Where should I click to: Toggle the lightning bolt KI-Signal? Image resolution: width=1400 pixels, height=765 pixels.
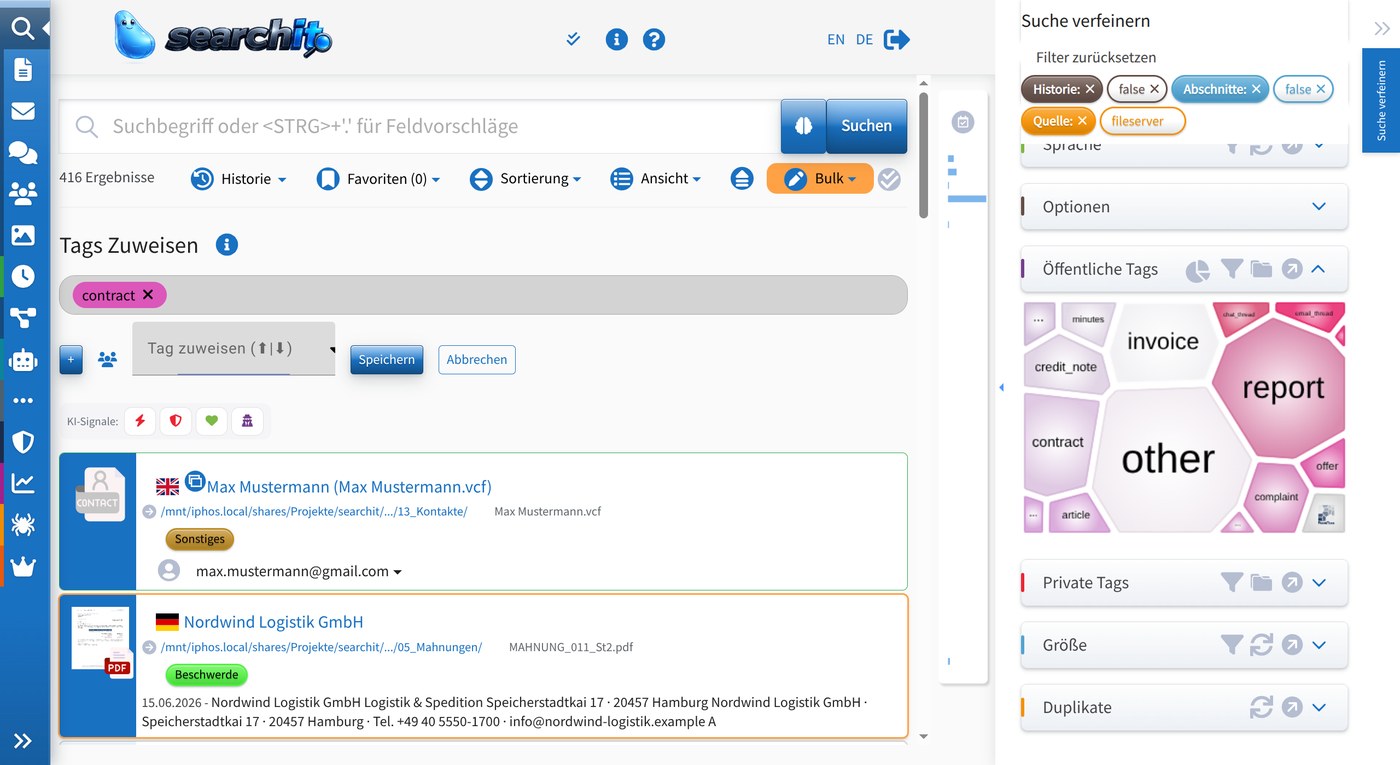(140, 422)
